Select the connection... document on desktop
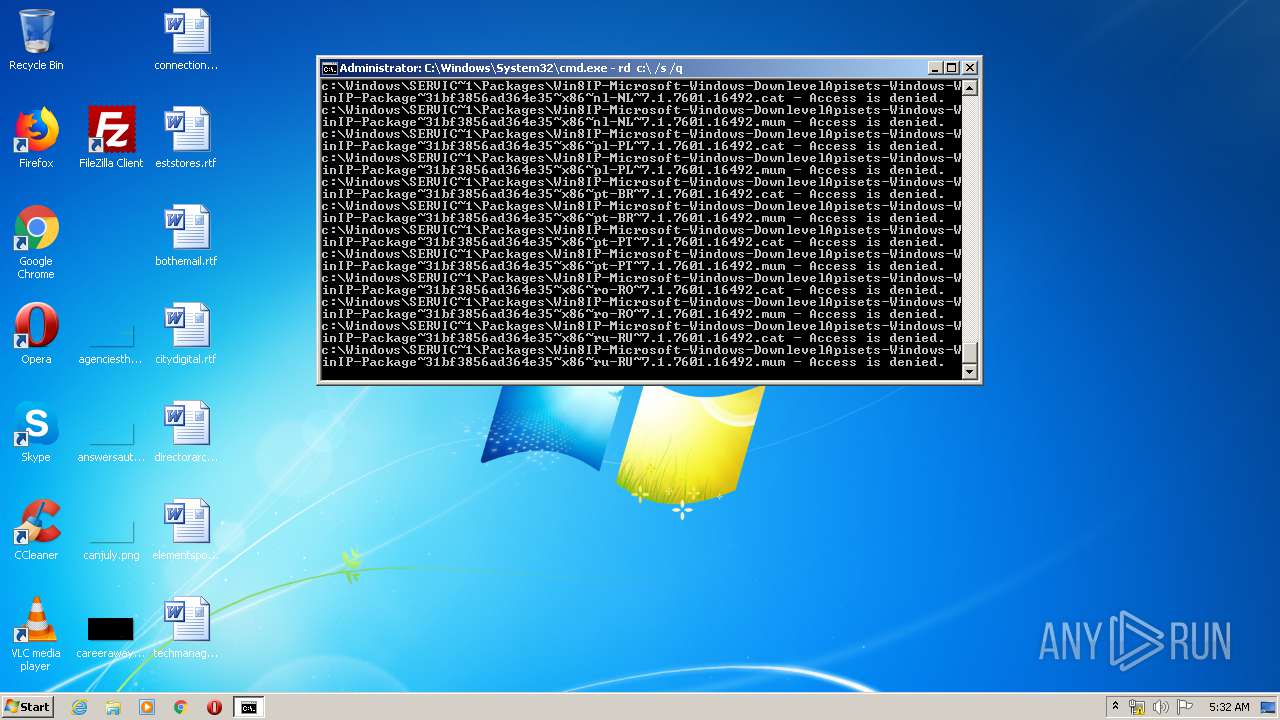This screenshot has height=720, width=1280. coord(186,40)
